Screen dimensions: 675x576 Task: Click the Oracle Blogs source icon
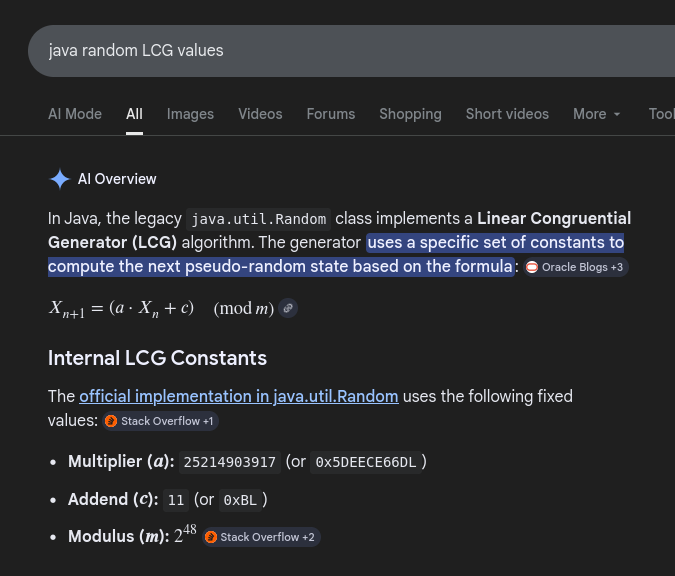pos(532,267)
